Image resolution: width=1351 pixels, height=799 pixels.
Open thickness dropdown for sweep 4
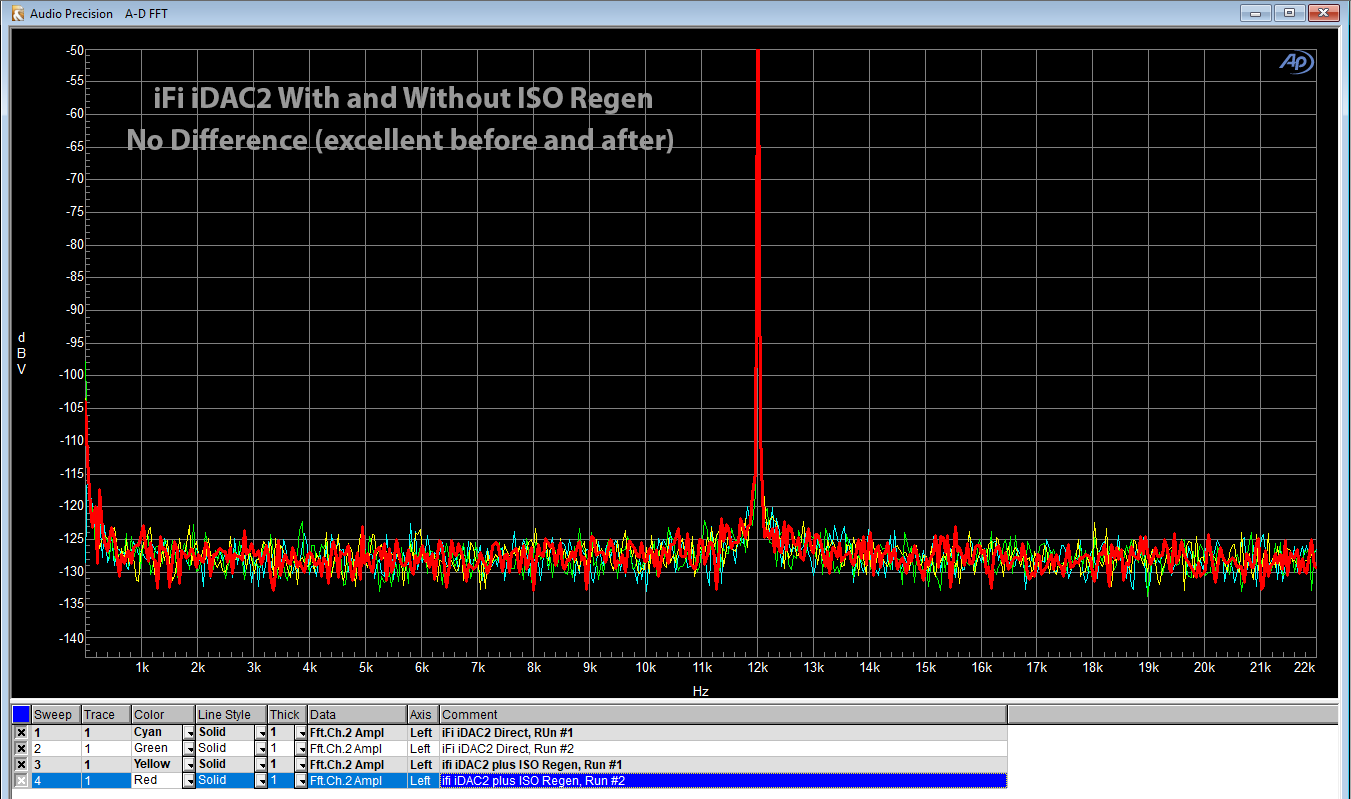[x=300, y=781]
